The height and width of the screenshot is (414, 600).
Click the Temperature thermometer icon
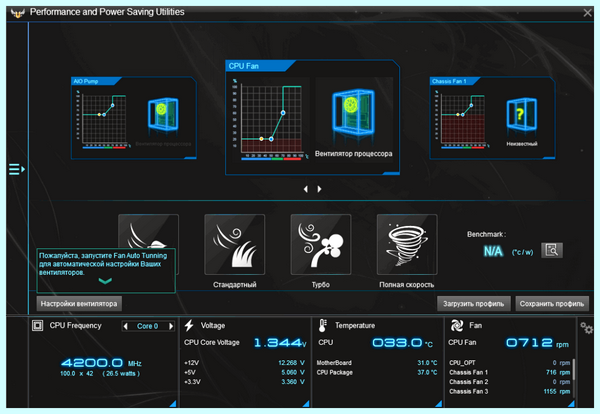tap(322, 326)
